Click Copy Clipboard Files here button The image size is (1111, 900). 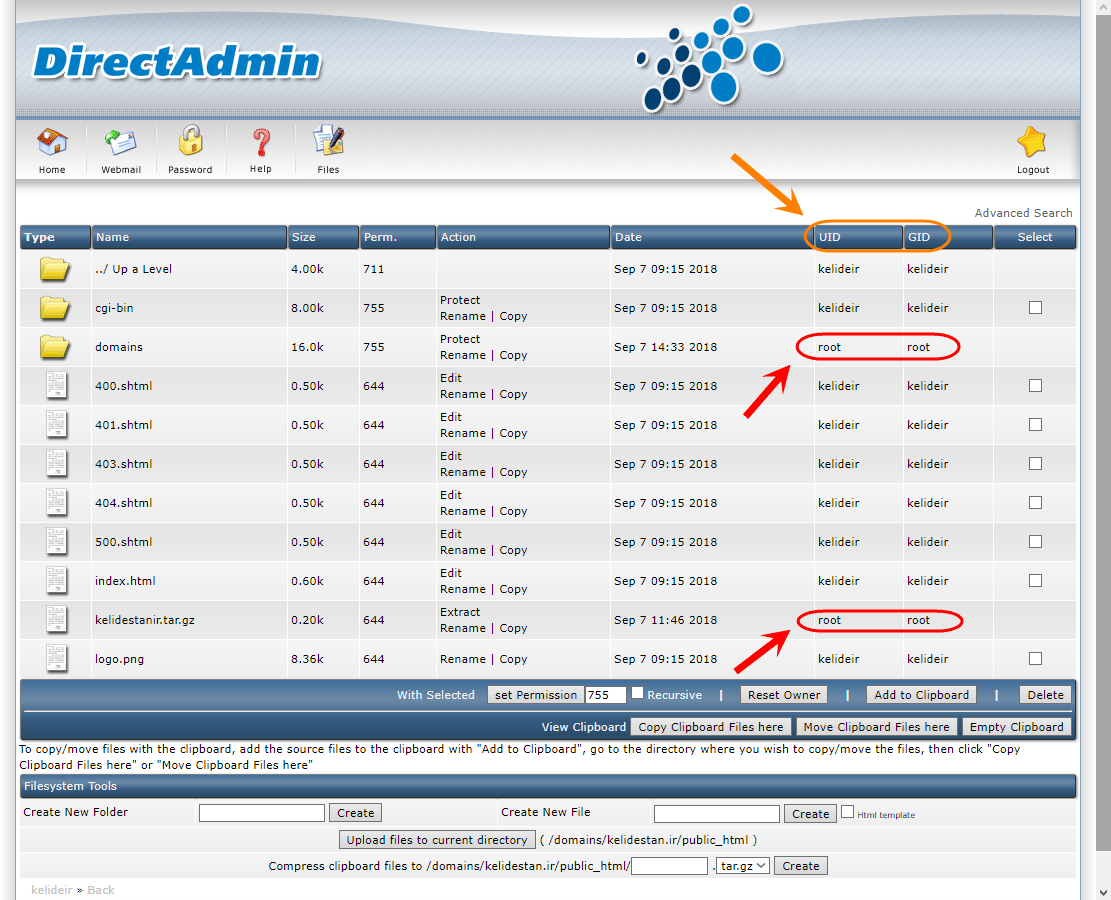point(711,727)
